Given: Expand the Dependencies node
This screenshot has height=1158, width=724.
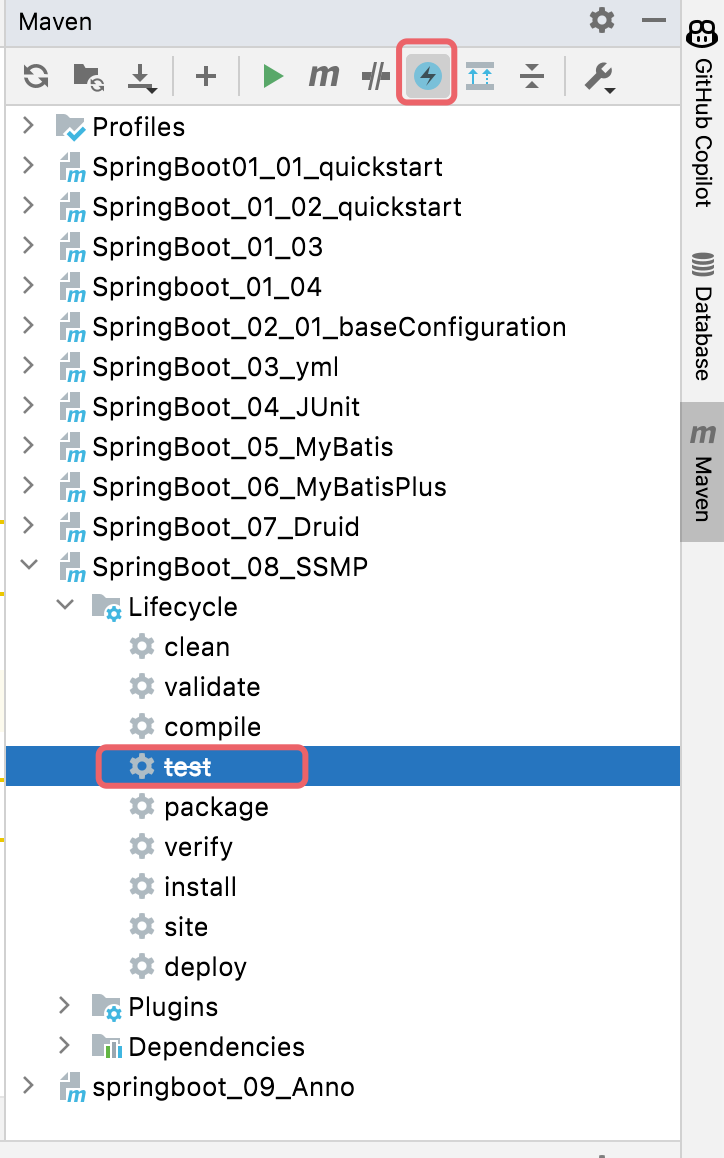Looking at the screenshot, I should (64, 1046).
